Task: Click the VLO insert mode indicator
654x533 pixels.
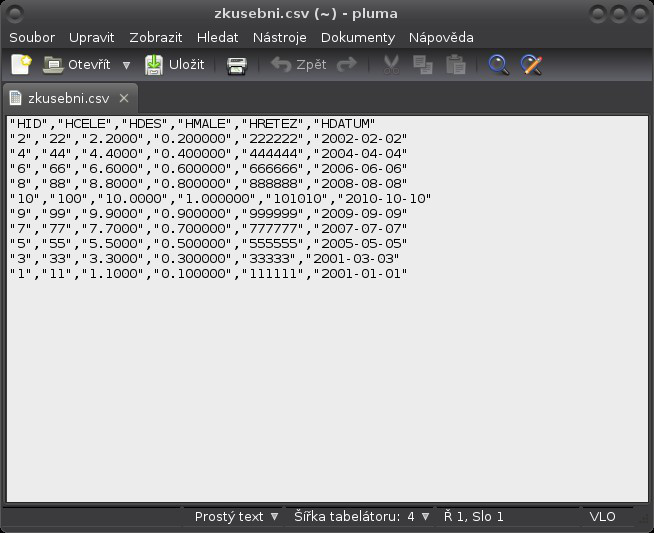Action: pyautogui.click(x=602, y=517)
